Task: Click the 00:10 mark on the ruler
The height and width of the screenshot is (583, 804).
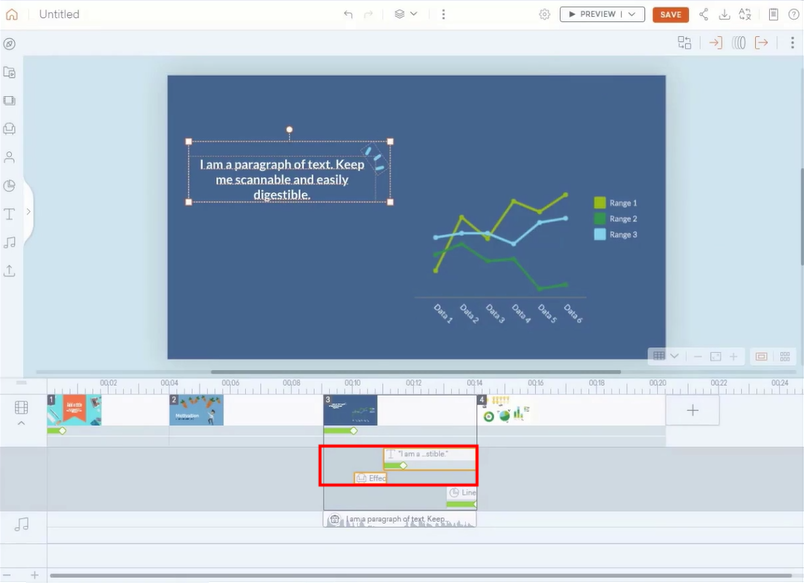Action: coord(352,383)
